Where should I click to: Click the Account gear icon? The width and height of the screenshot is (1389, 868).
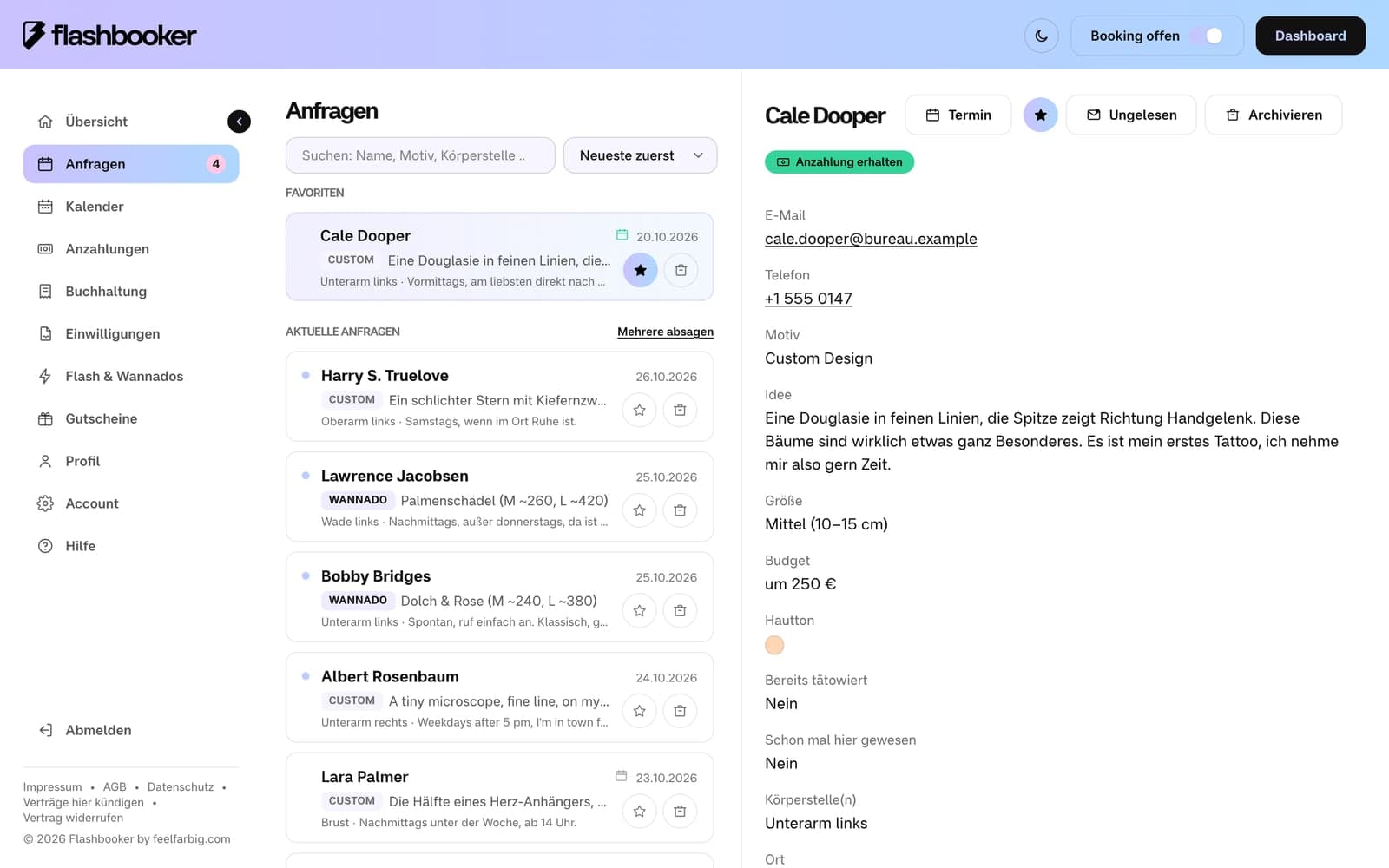pyautogui.click(x=45, y=503)
